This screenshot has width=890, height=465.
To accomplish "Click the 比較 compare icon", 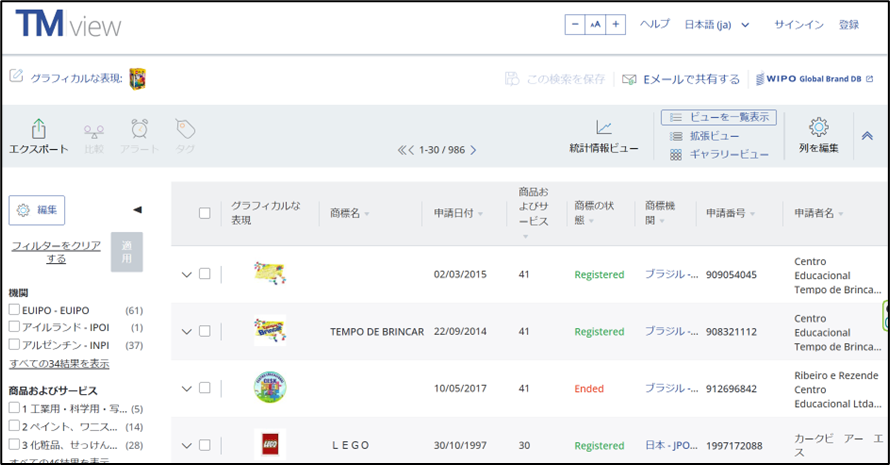I will [94, 131].
